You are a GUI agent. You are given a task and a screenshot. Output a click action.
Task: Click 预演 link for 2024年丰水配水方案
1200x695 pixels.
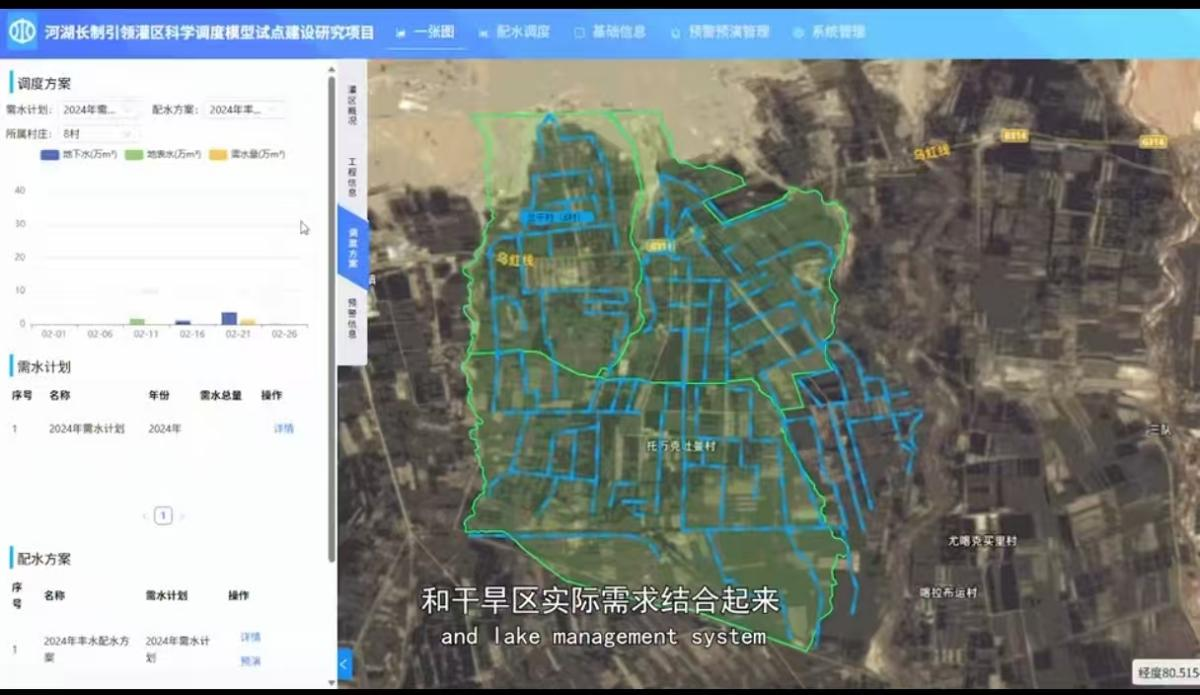point(250,661)
